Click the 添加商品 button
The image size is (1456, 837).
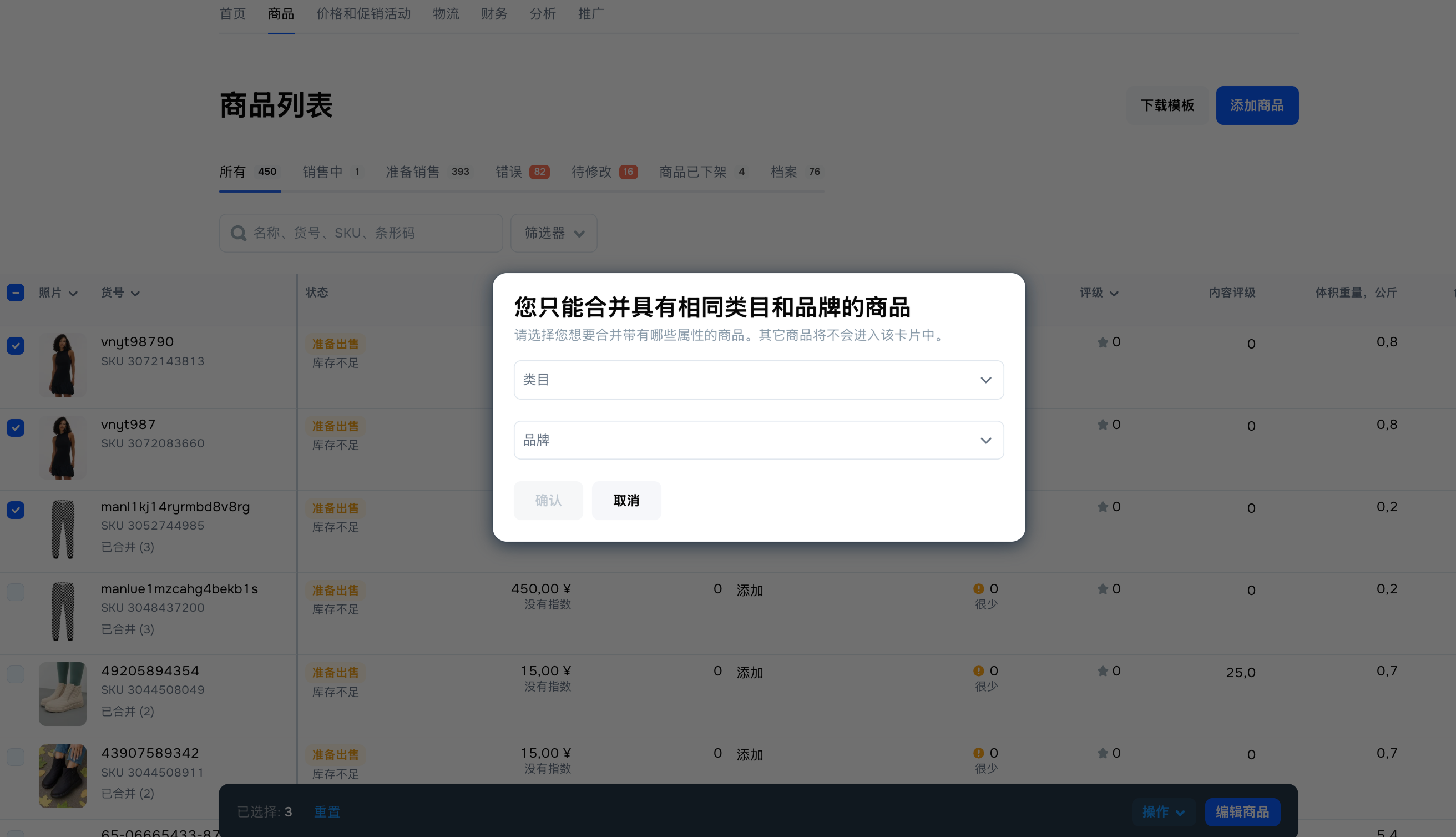click(1256, 106)
